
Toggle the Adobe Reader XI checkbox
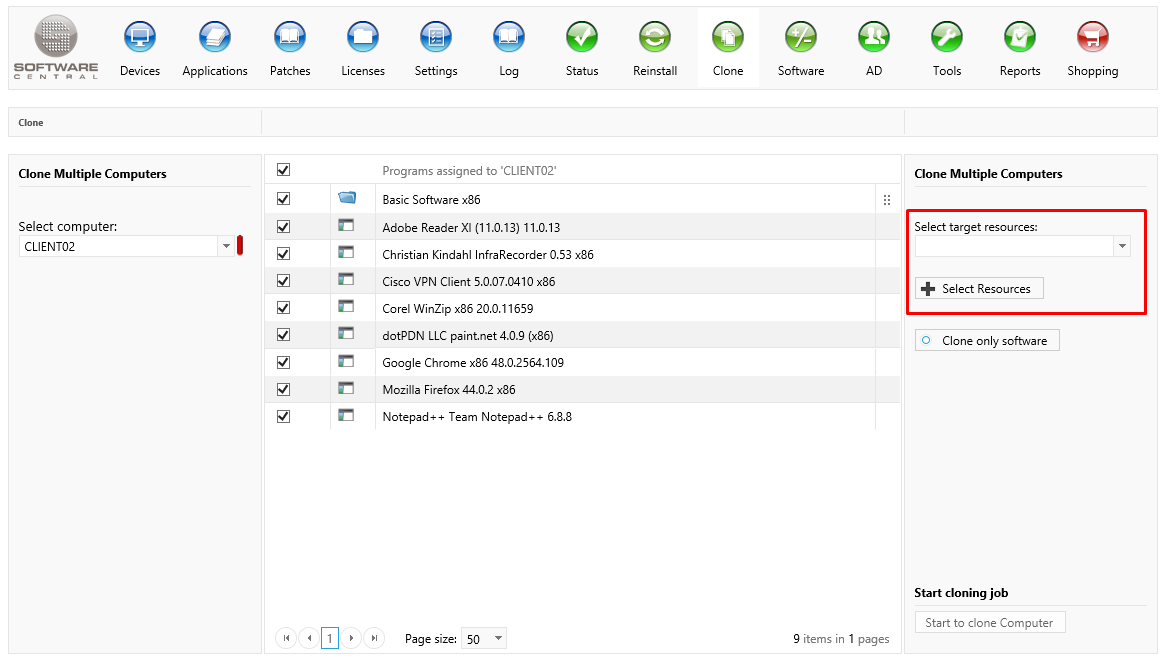pyautogui.click(x=283, y=227)
